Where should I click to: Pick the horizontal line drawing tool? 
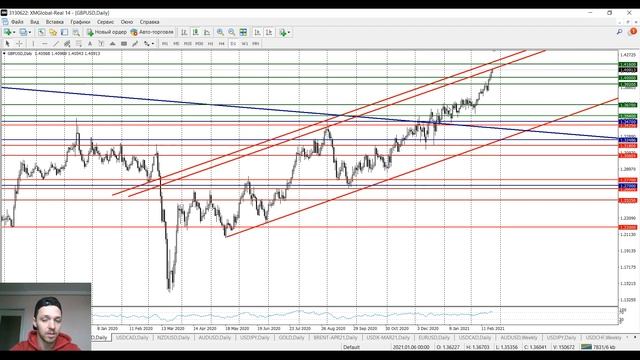click(44, 44)
